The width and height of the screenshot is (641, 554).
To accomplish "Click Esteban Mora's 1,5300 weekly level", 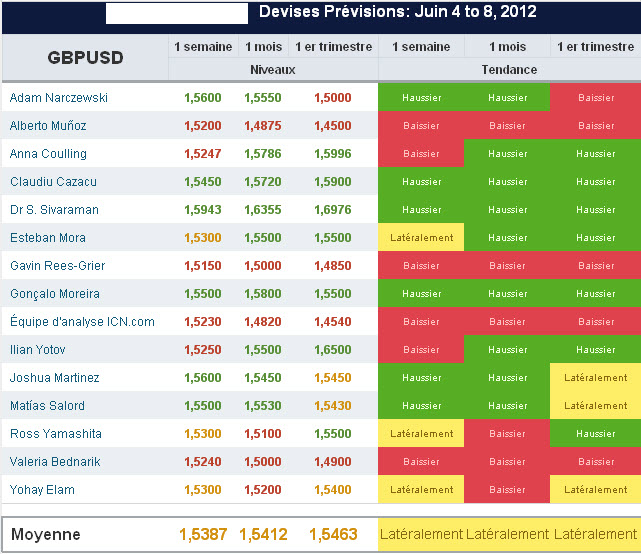I will pyautogui.click(x=203, y=238).
